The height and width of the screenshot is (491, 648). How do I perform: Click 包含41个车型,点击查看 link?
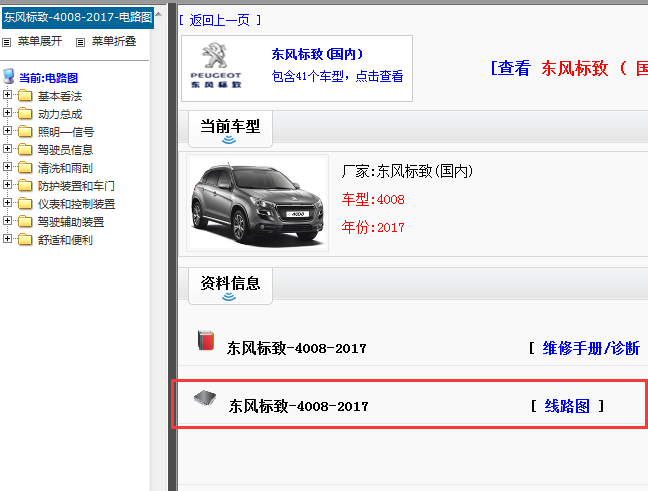click(x=337, y=76)
